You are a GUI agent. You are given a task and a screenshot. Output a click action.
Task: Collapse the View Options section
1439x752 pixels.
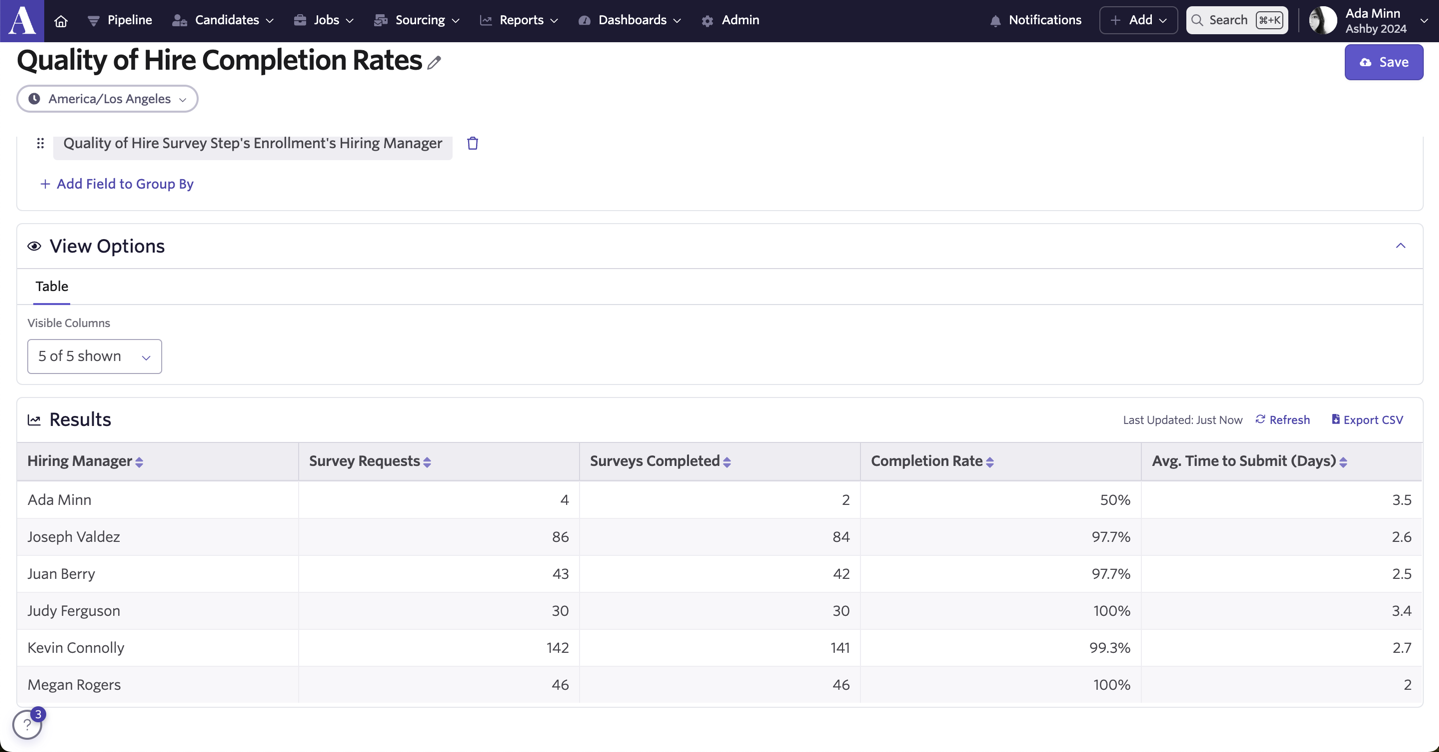click(1400, 246)
